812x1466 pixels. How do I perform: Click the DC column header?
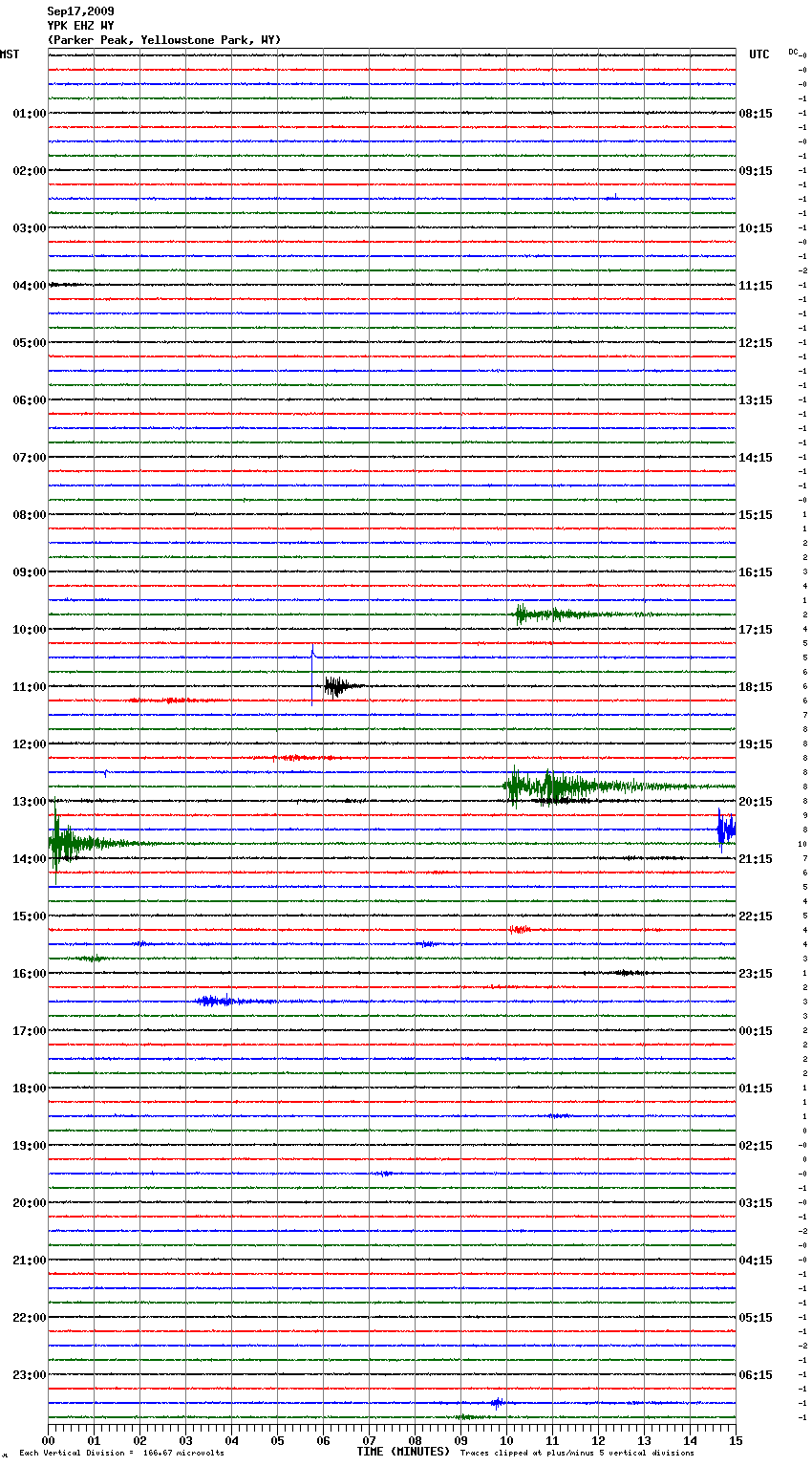(793, 52)
